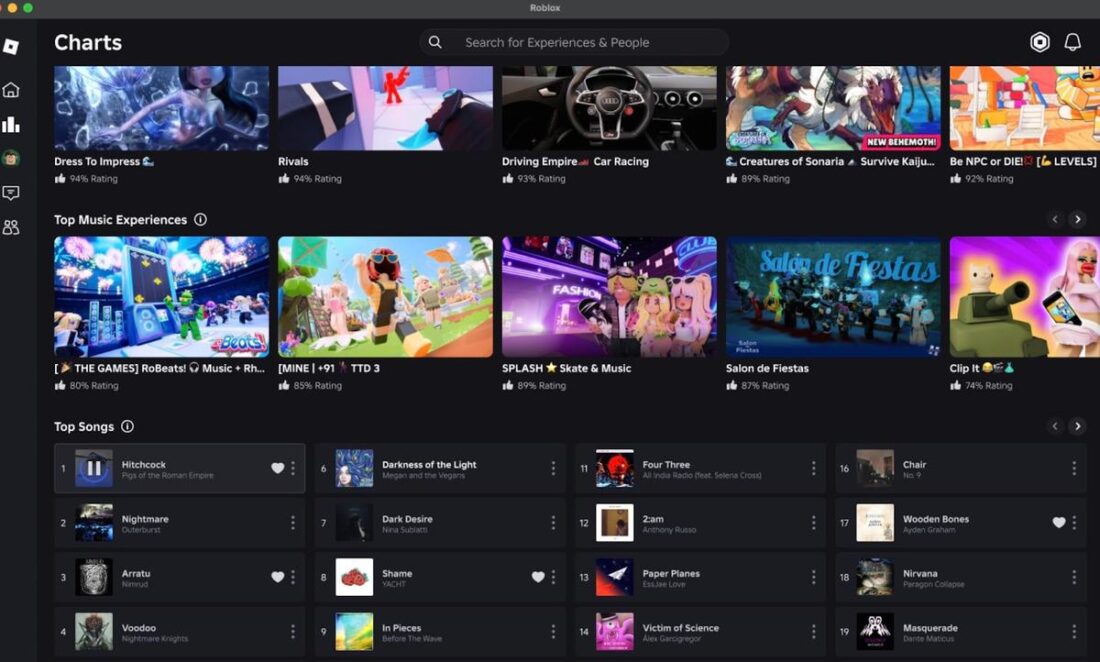
Task: Open more options for Paper Planes
Action: pyautogui.click(x=814, y=577)
